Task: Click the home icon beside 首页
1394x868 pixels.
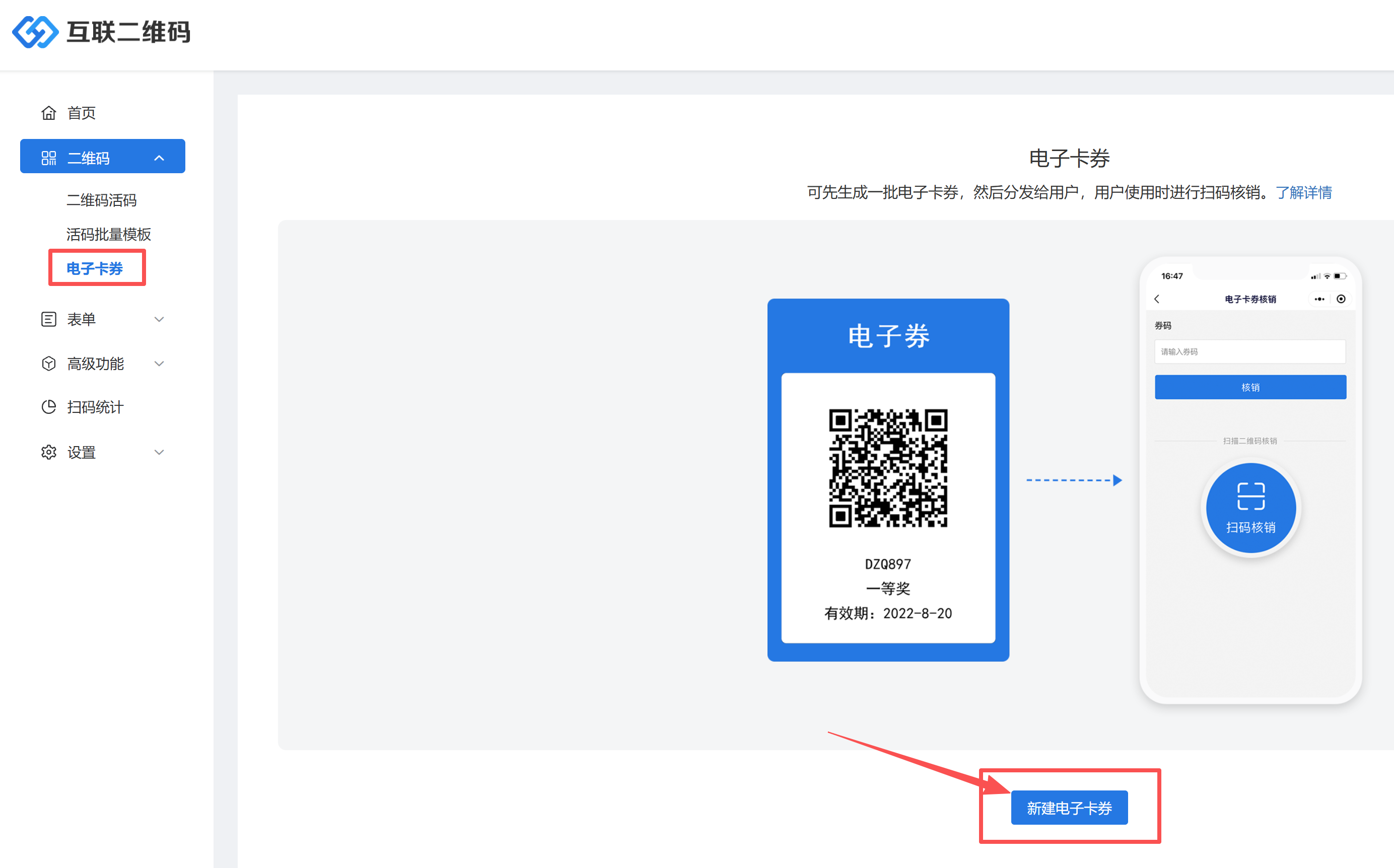Action: 49,113
